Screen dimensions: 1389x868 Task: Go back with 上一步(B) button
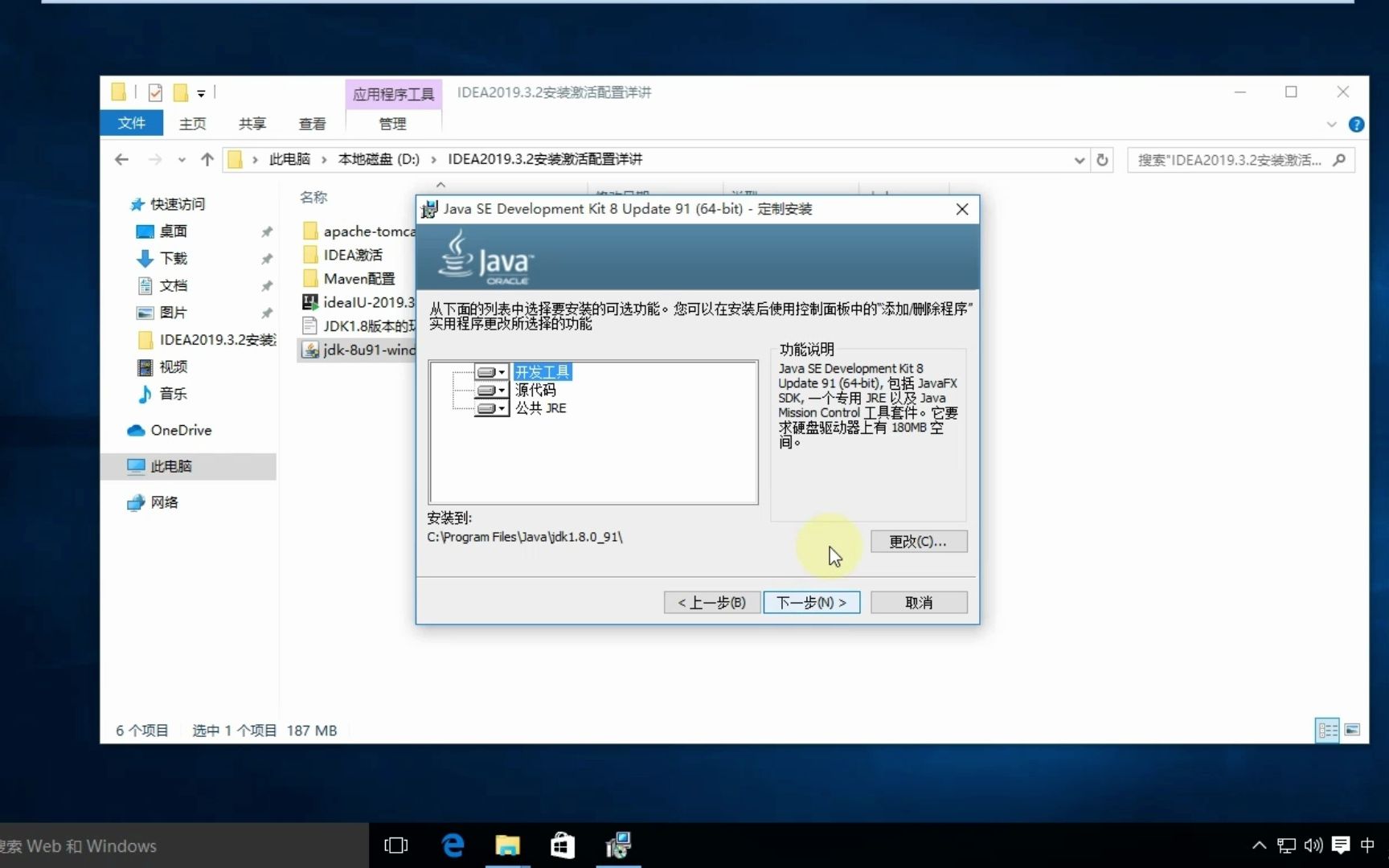coord(712,603)
